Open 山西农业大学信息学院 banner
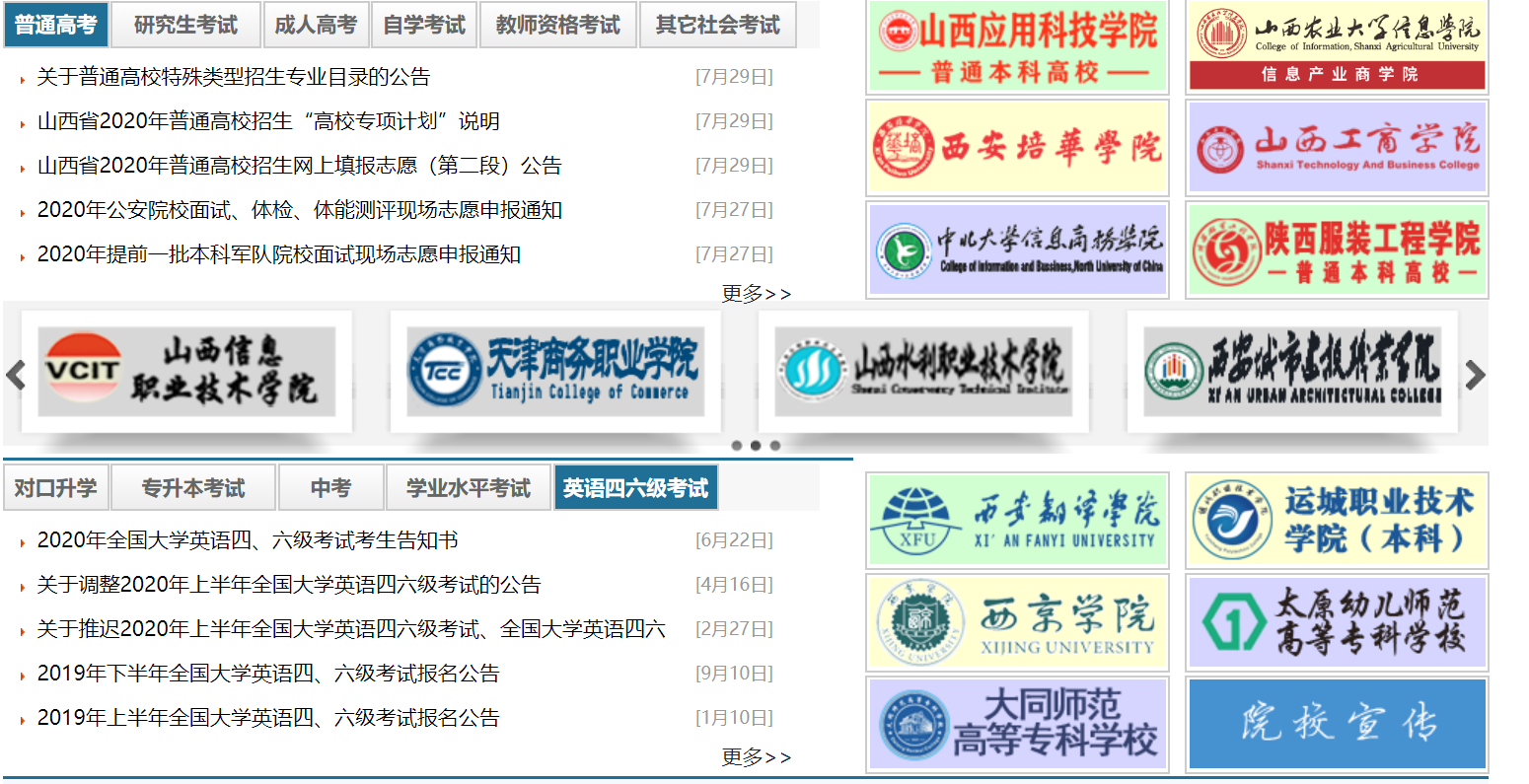Viewport: 1529px width, 784px height. (1337, 46)
